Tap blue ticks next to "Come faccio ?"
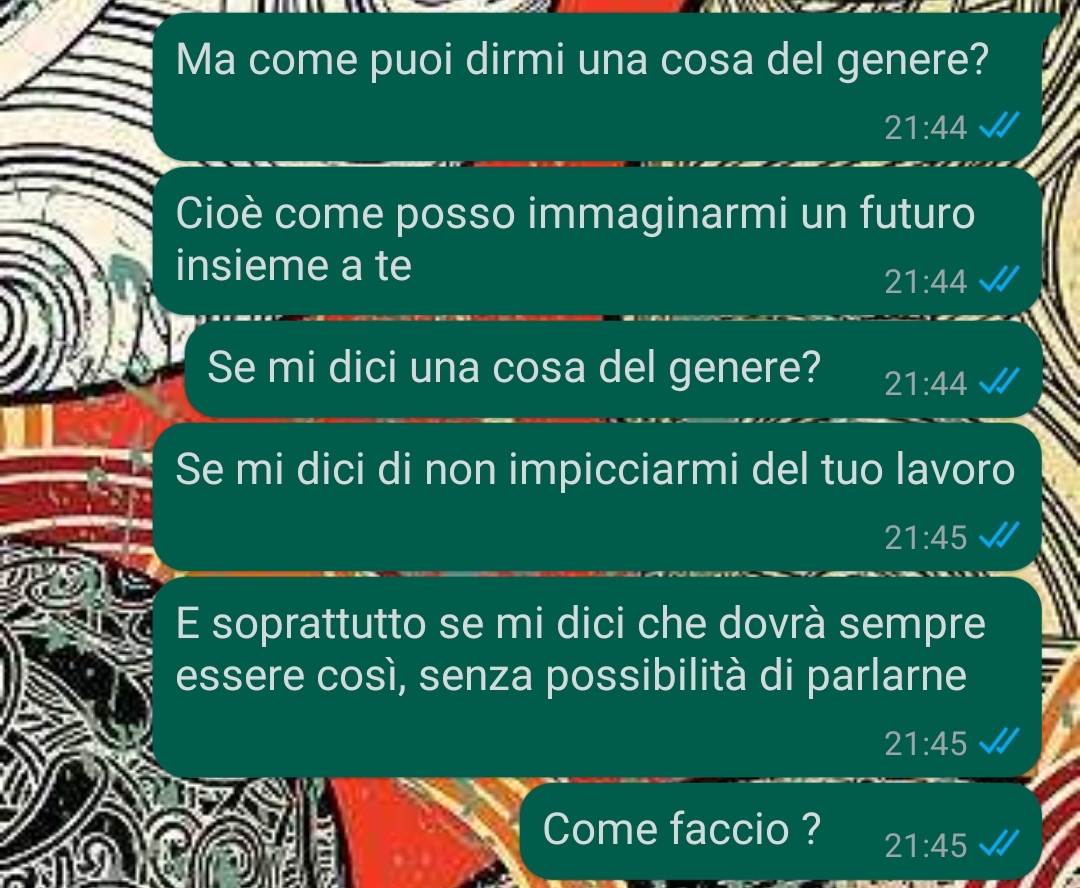Screen dimensions: 1080x888 pos(999,844)
